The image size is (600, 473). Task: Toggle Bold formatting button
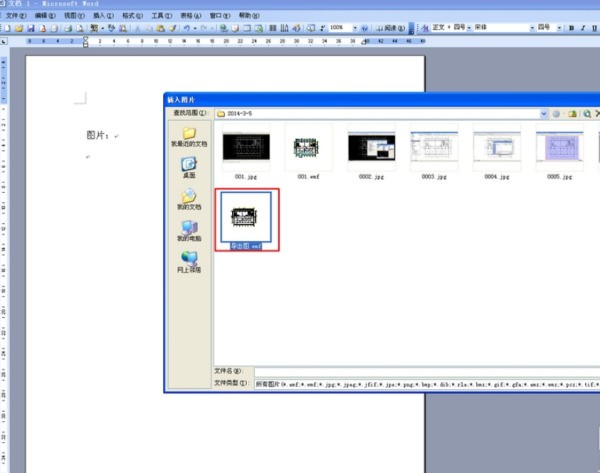[x=571, y=28]
